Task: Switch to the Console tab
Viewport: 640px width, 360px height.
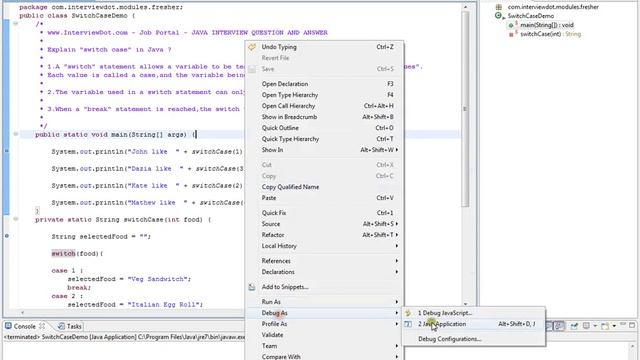Action: pos(24,326)
